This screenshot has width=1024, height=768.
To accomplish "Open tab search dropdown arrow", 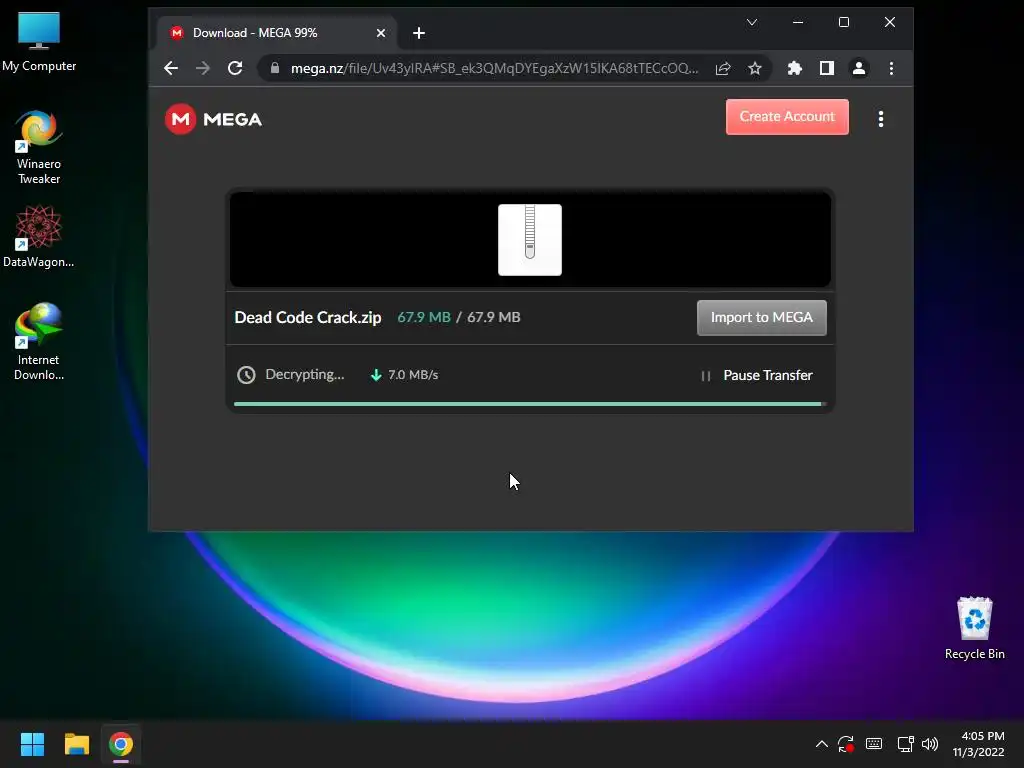I will 752,22.
